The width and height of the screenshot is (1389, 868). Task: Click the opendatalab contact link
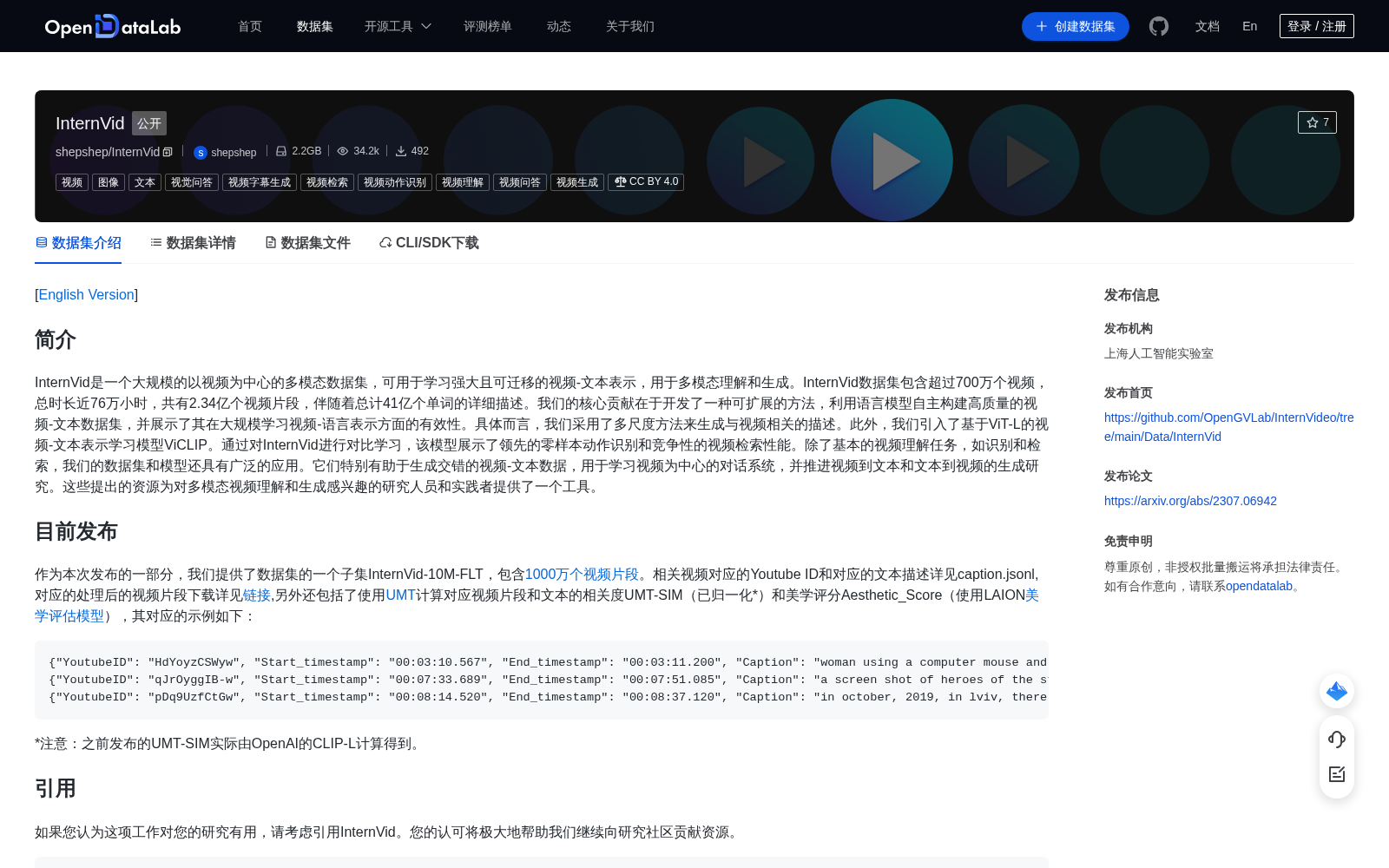[x=1259, y=586]
